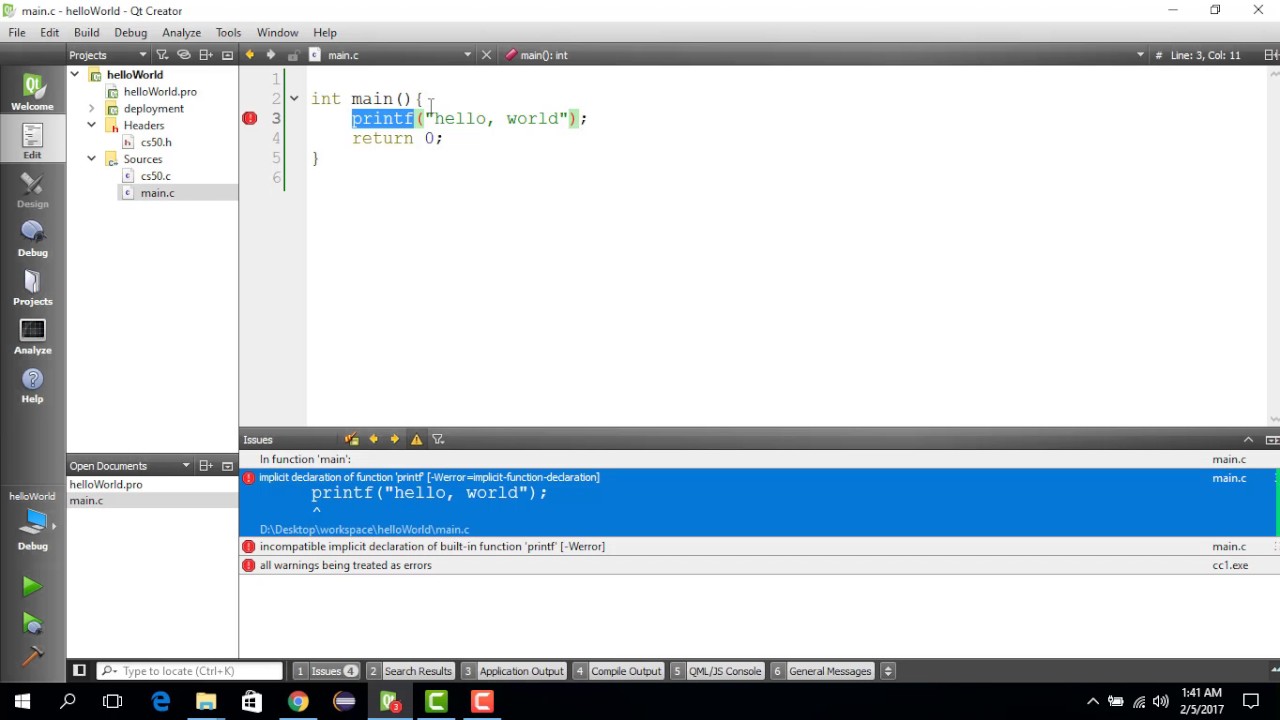Close the main.c document
This screenshot has height=720, width=1280.
click(486, 55)
